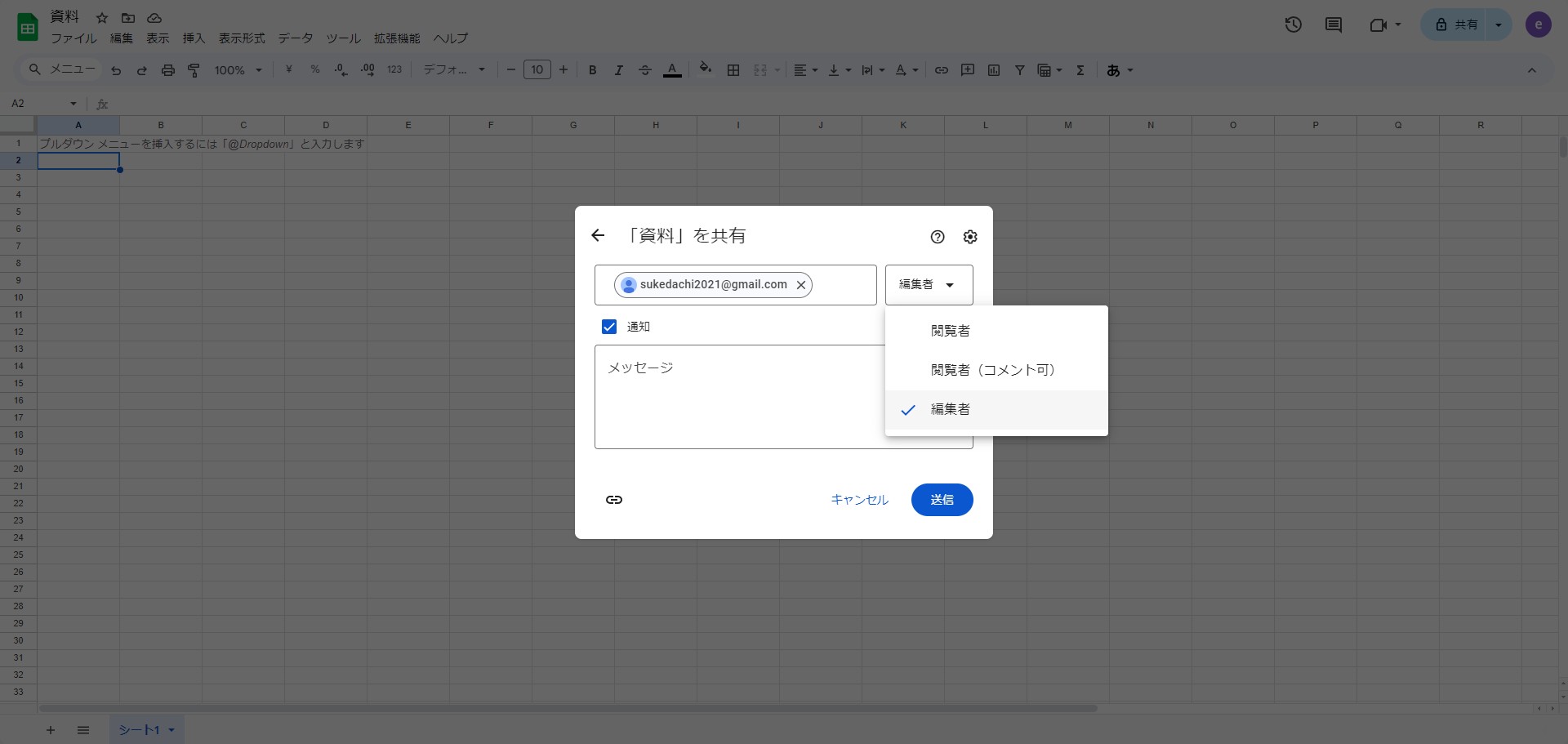Select 閲覧者（コメント可）role option

996,370
